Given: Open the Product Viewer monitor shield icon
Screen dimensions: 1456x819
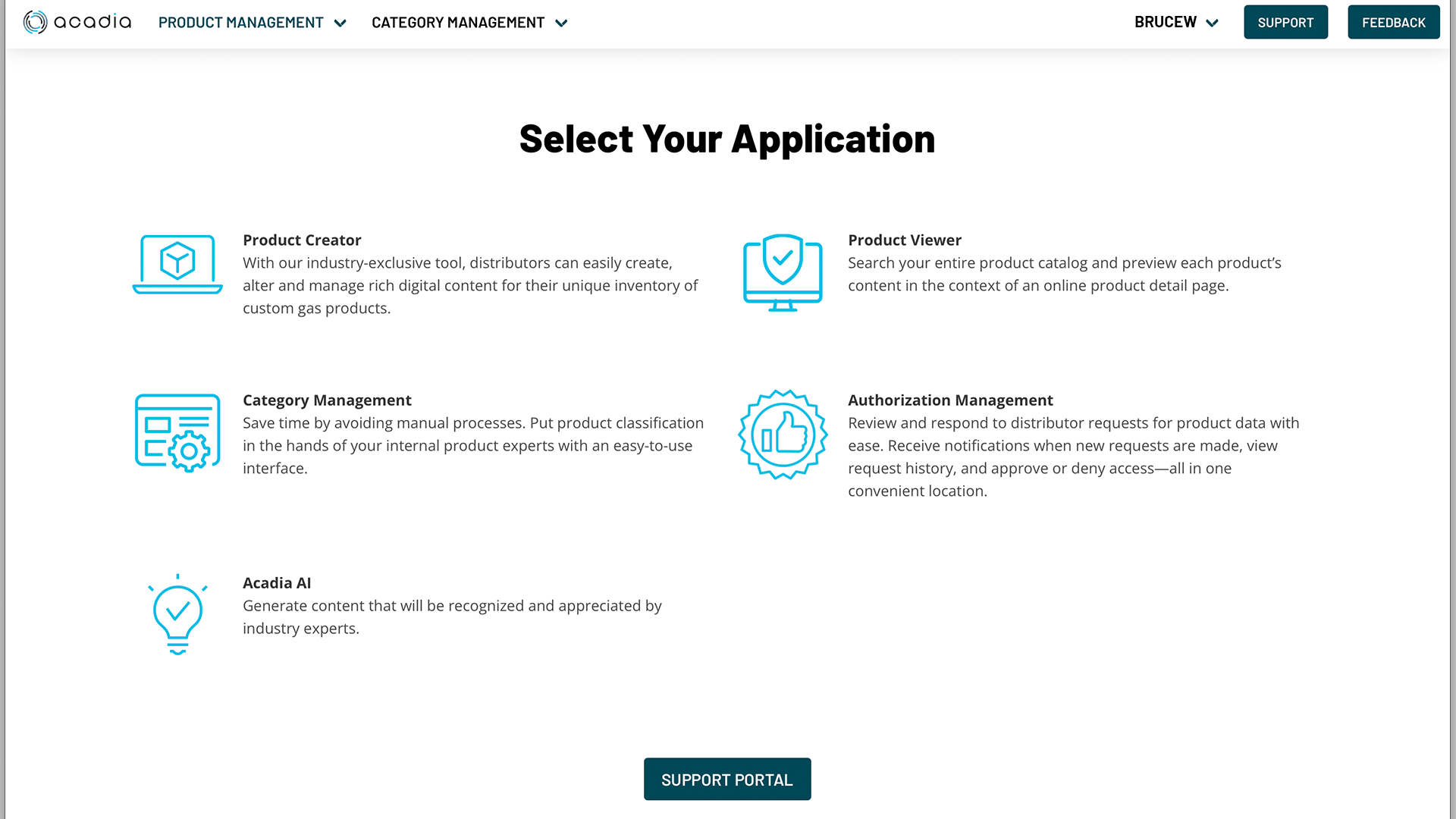Looking at the screenshot, I should coord(783,273).
